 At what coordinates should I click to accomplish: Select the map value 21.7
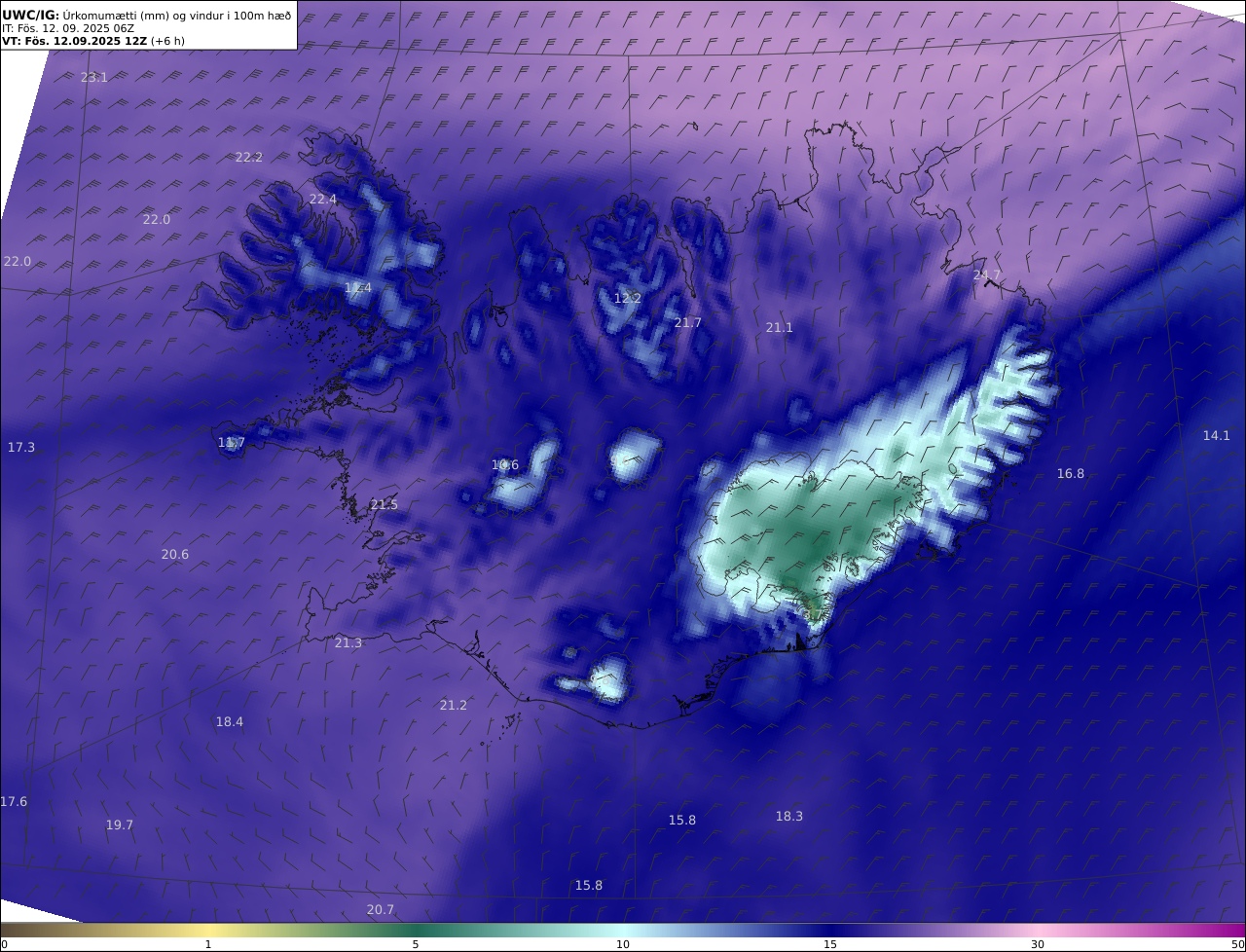point(688,322)
